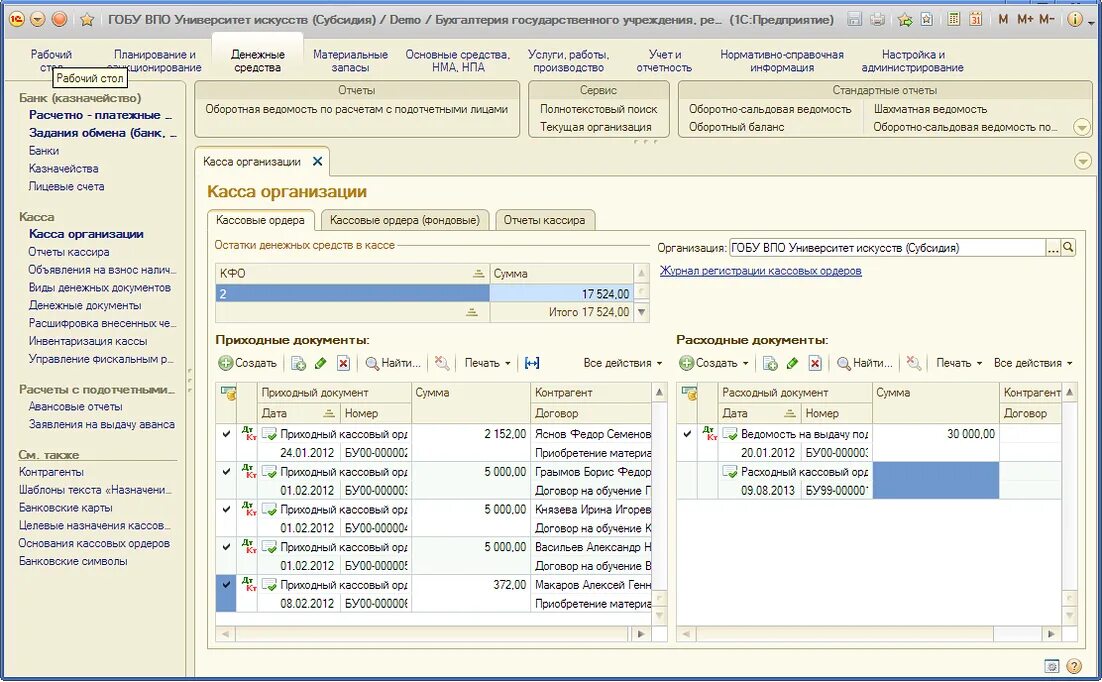Viewport: 1102px width, 682px height.
Task: Open the calculator icon in title bar
Action: point(954,20)
